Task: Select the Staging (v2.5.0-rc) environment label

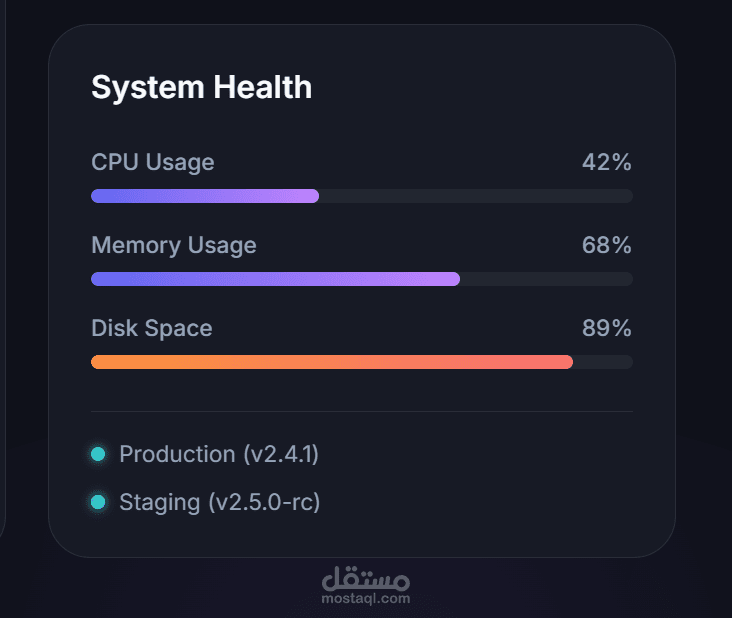Action: [x=219, y=502]
